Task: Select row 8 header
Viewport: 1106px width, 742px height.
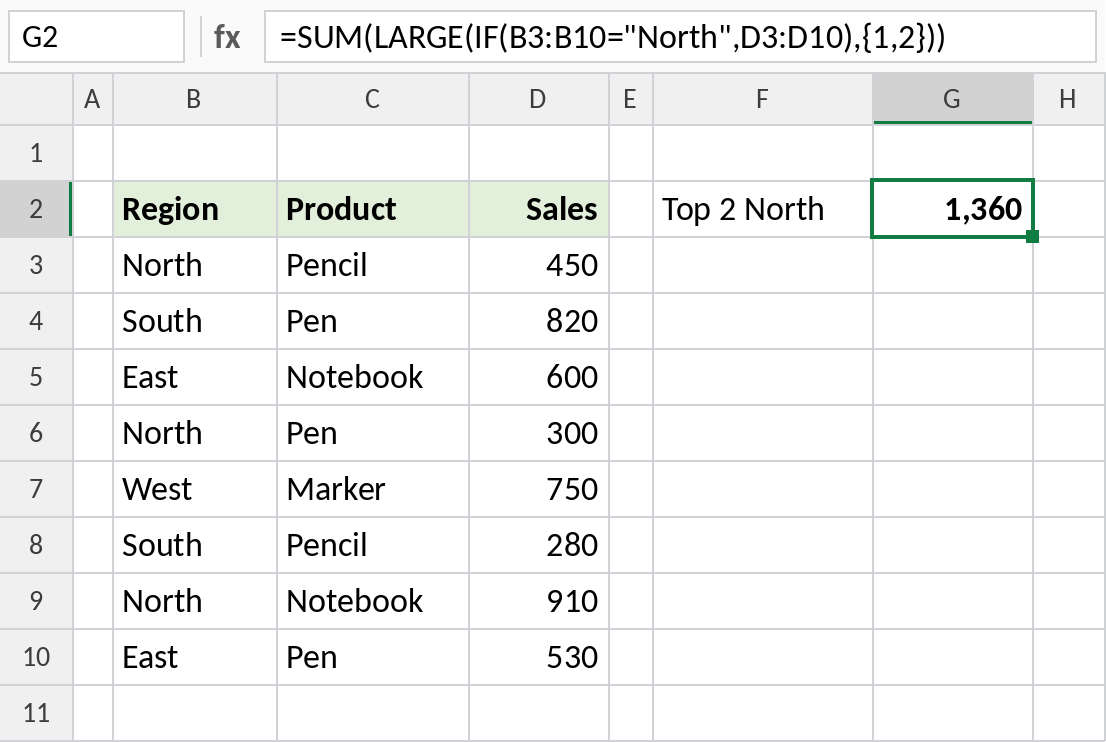Action: tap(36, 545)
